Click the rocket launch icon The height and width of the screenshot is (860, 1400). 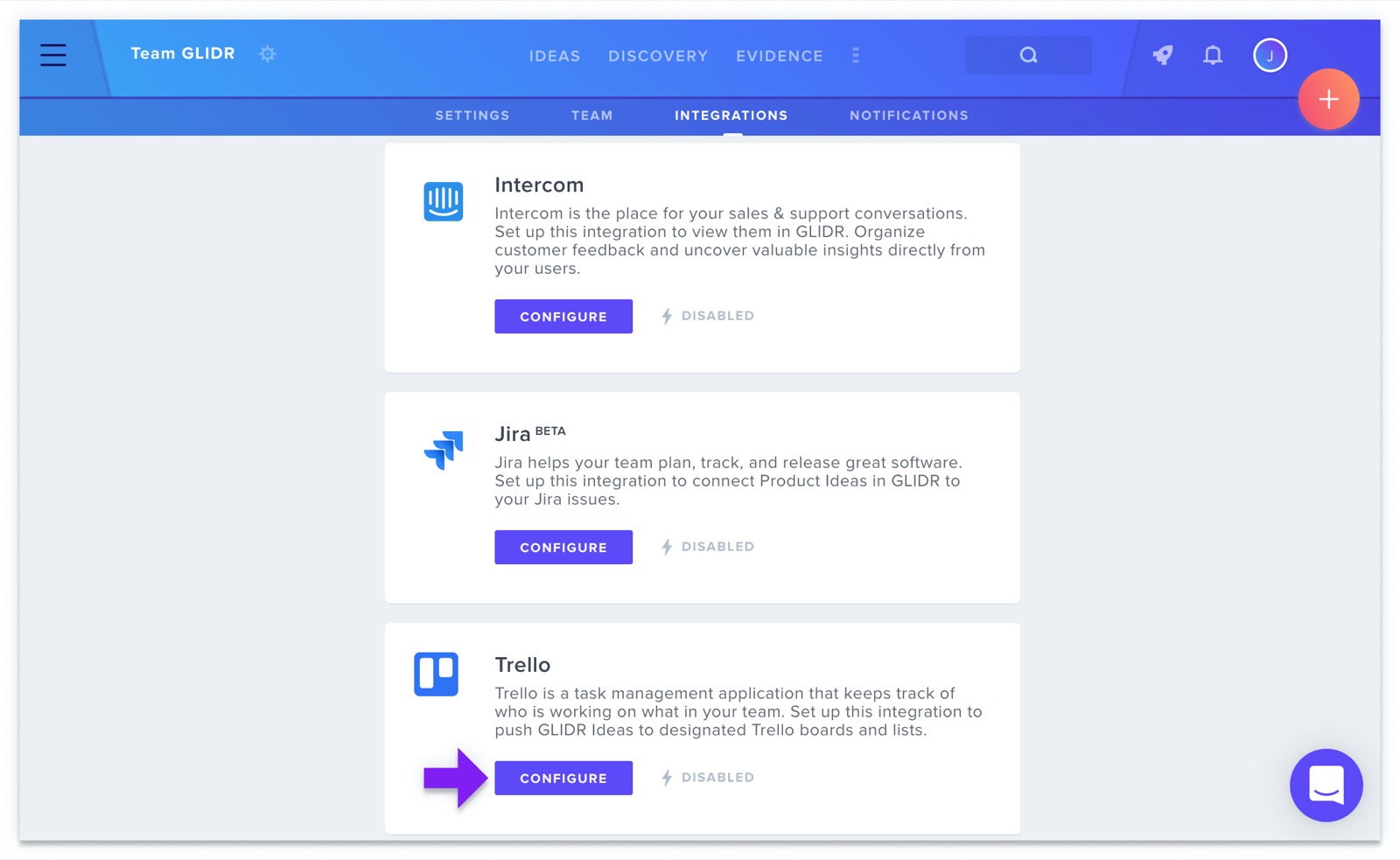pyautogui.click(x=1163, y=55)
